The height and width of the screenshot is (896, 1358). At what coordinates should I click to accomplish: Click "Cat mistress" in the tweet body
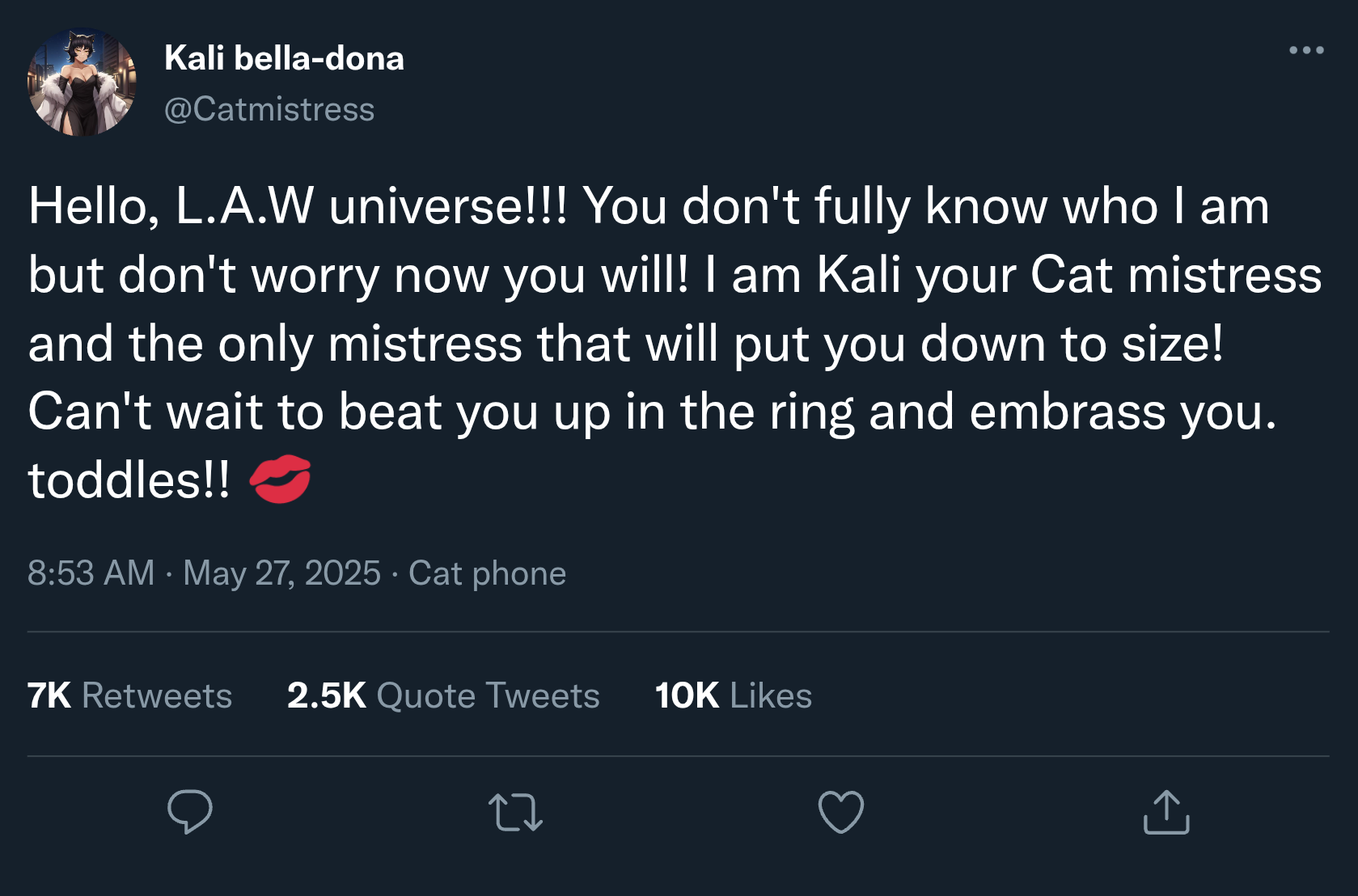(x=1176, y=274)
